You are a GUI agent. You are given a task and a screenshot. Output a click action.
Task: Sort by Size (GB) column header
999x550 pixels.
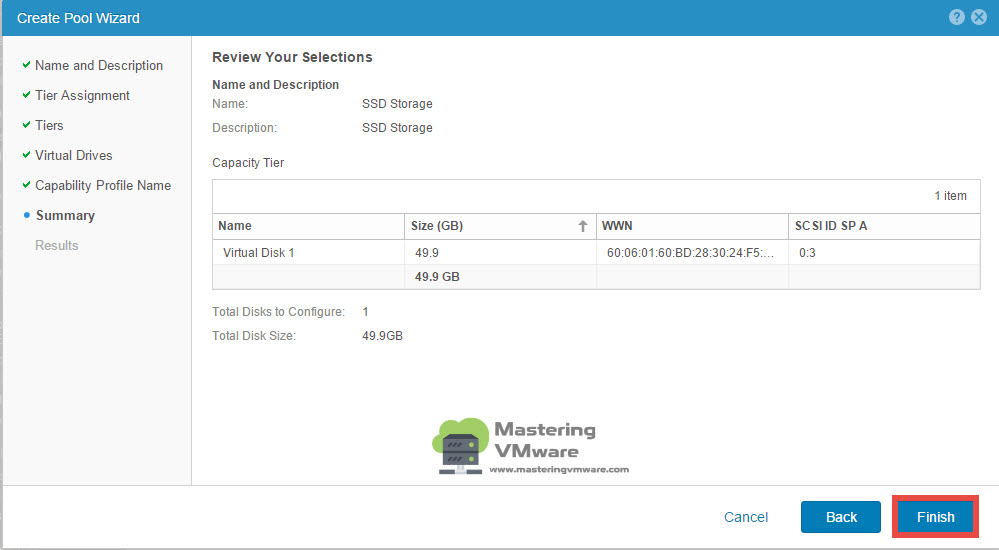[500, 226]
